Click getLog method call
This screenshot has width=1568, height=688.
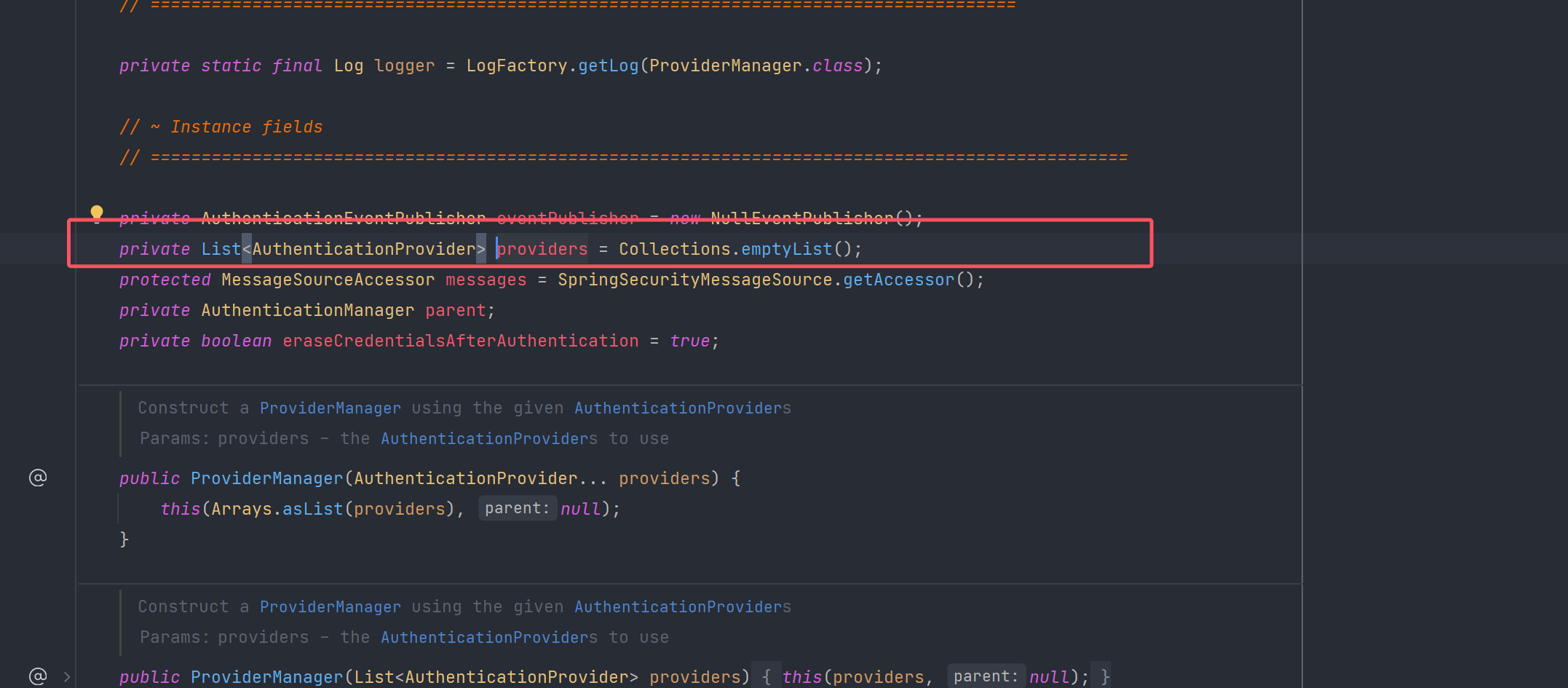tap(609, 66)
